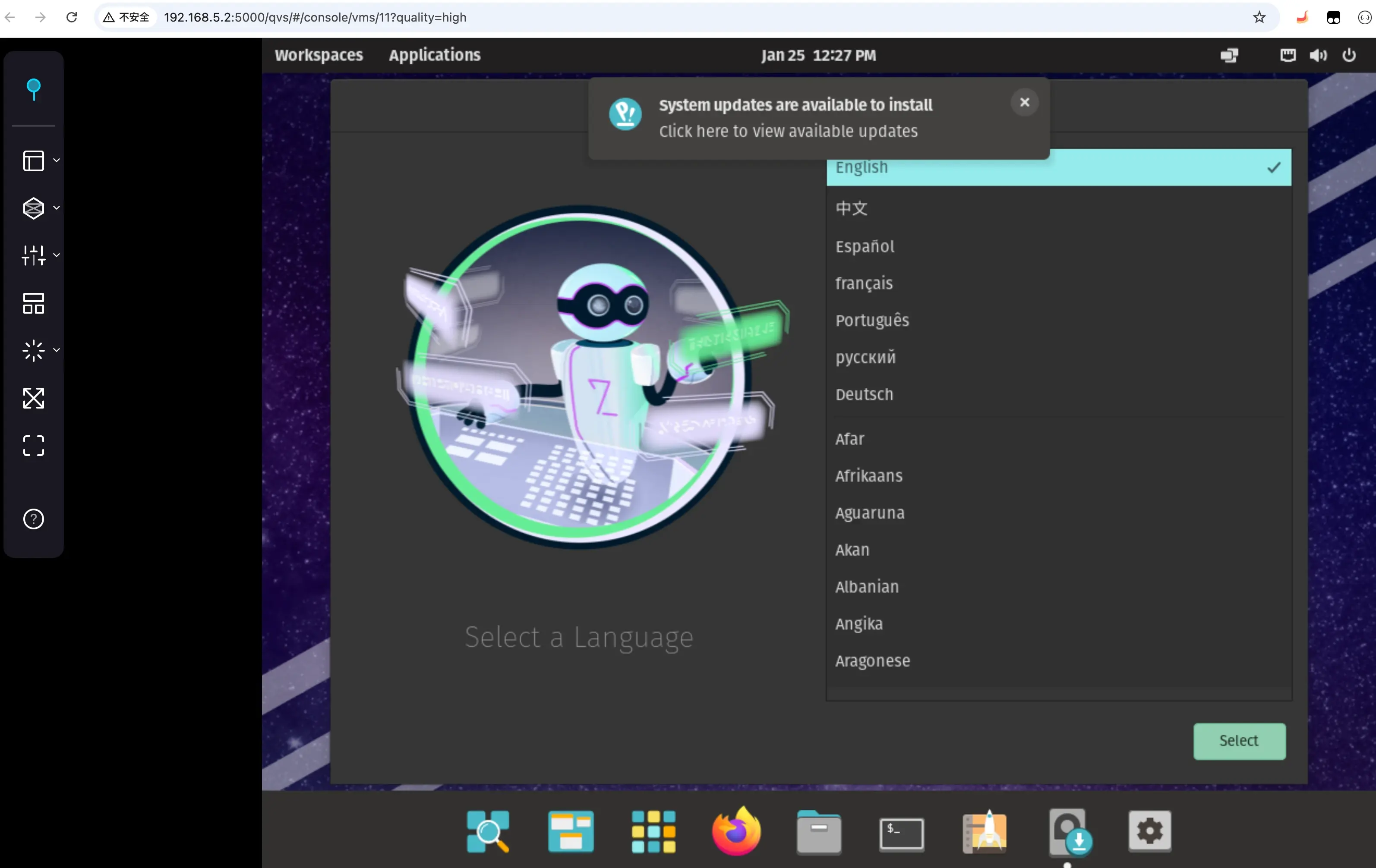Open the applications grid icon in dock
The width and height of the screenshot is (1376, 868).
653,831
